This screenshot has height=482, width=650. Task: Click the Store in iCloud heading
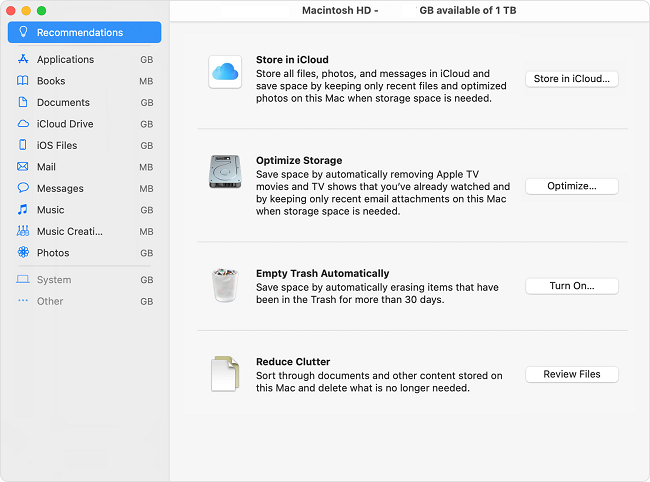click(292, 60)
